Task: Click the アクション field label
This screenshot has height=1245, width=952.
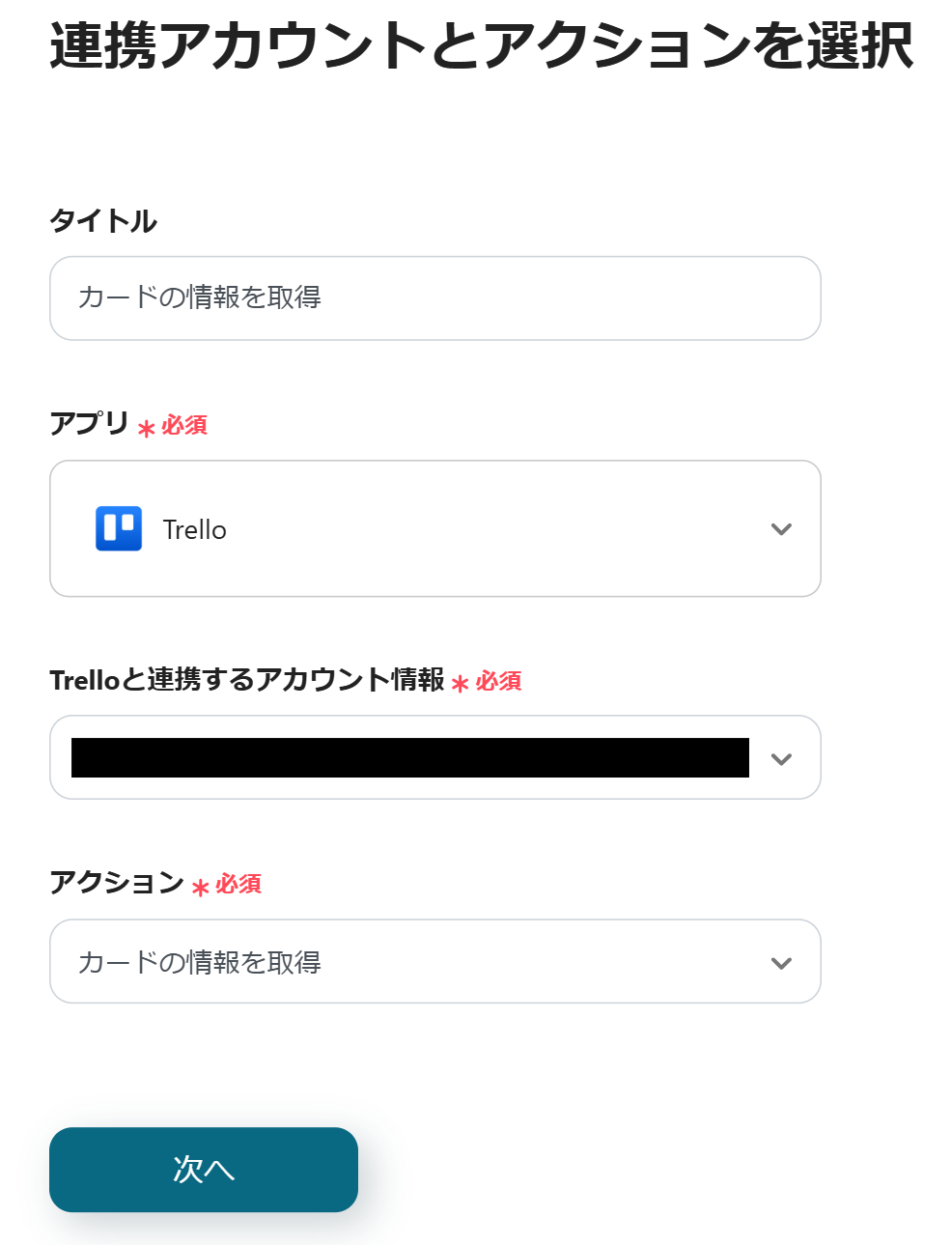Action: coord(117,882)
